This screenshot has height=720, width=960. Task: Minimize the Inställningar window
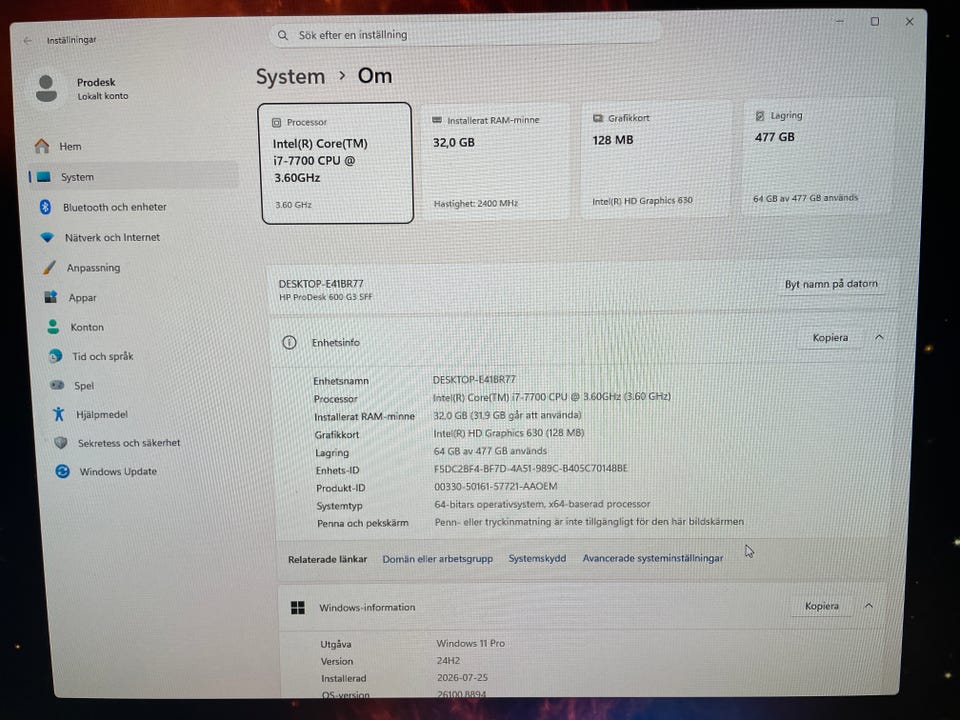click(840, 22)
